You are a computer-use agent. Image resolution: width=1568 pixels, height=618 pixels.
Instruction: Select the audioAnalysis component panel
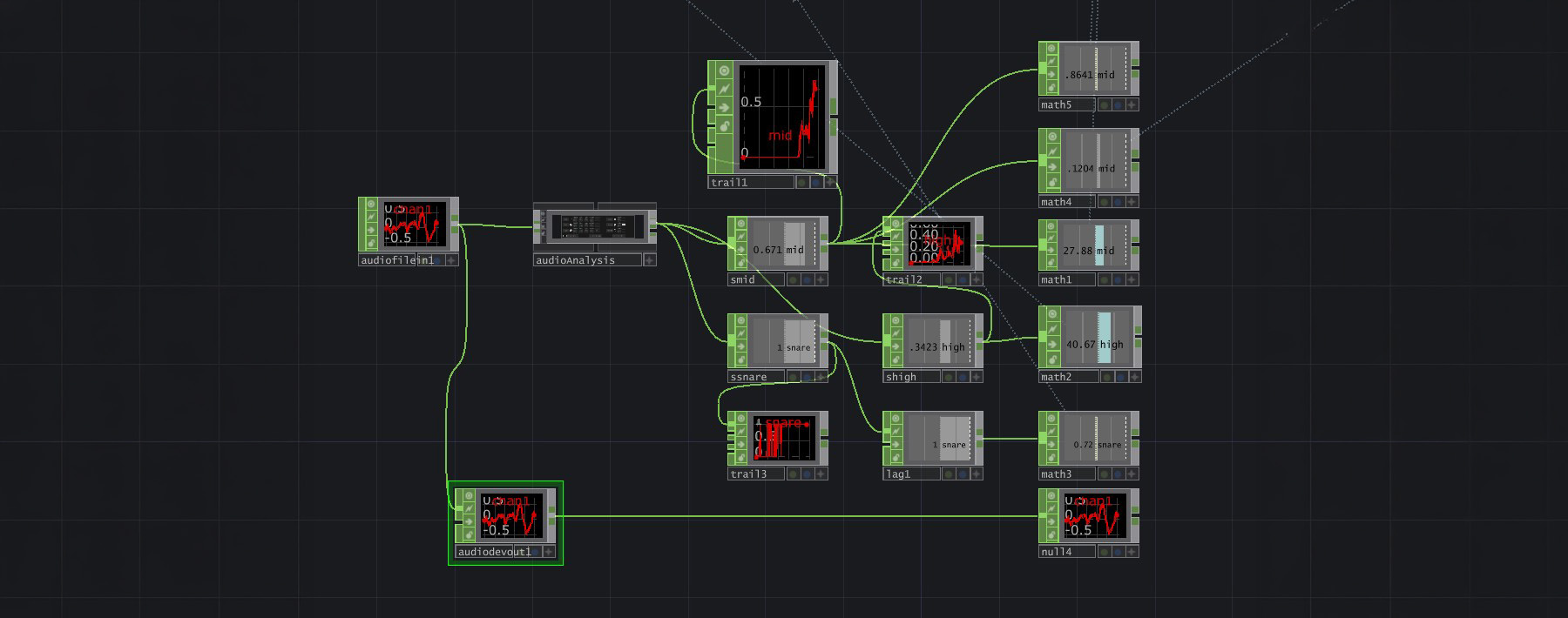tap(598, 226)
